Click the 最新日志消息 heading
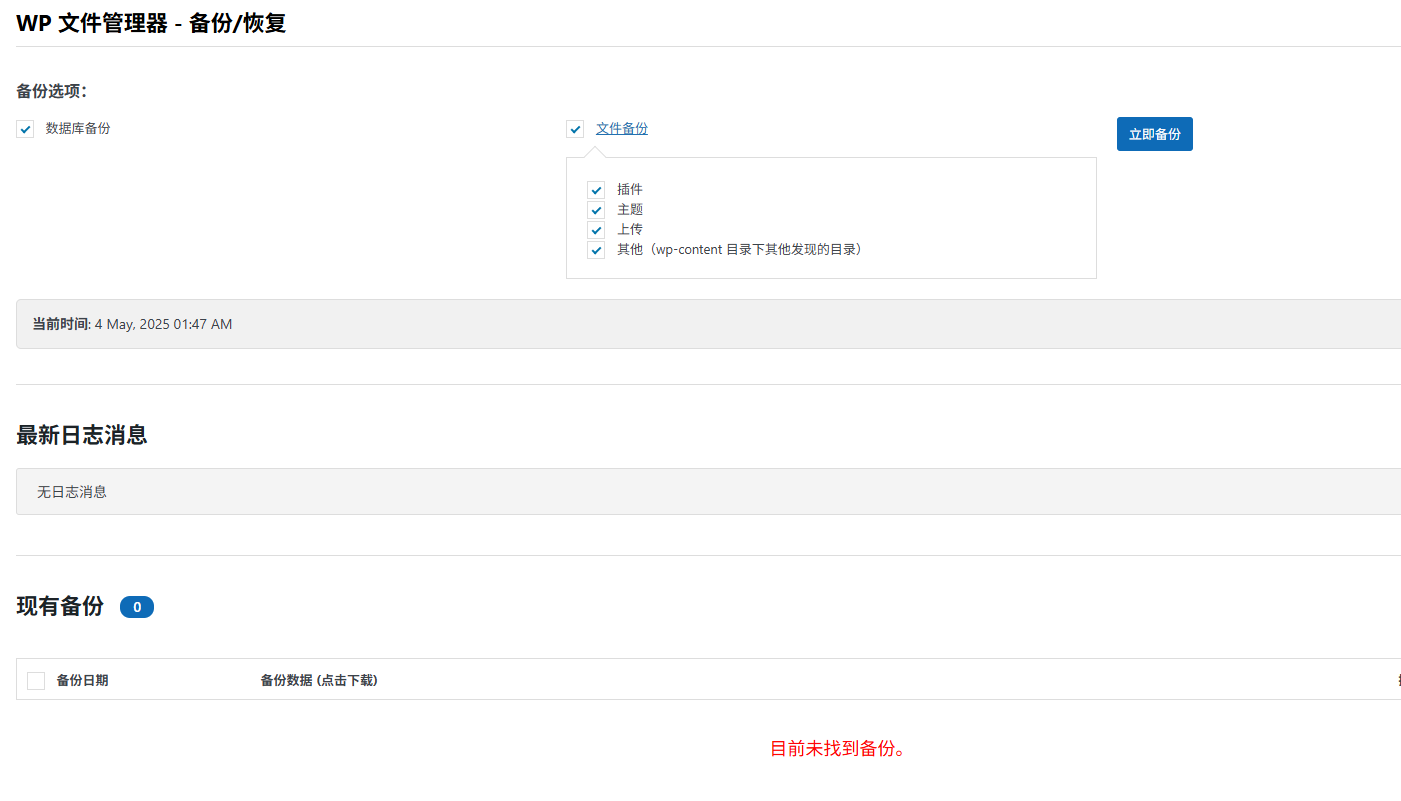 click(x=82, y=435)
